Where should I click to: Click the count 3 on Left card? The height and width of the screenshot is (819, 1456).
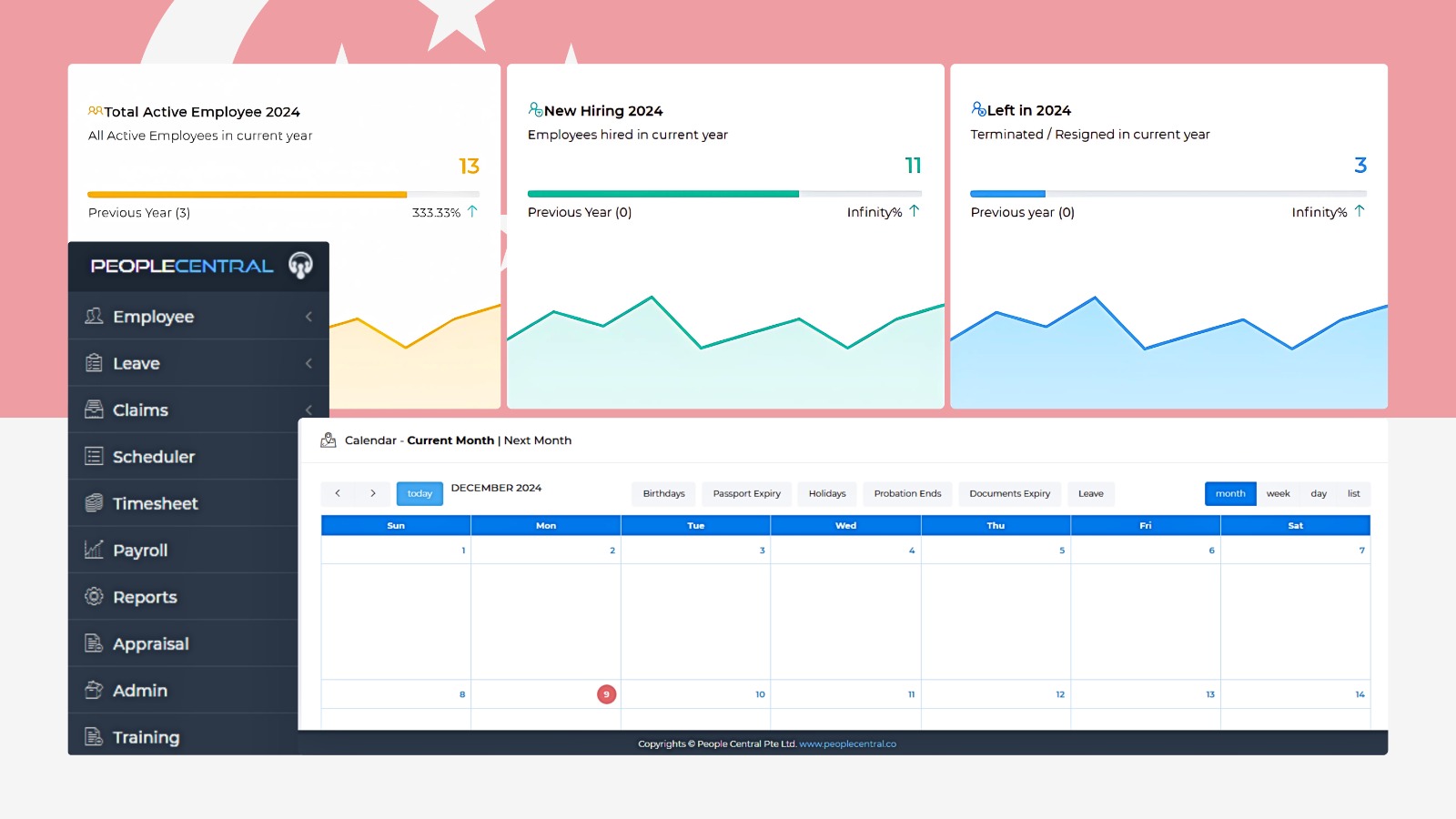click(x=1360, y=166)
